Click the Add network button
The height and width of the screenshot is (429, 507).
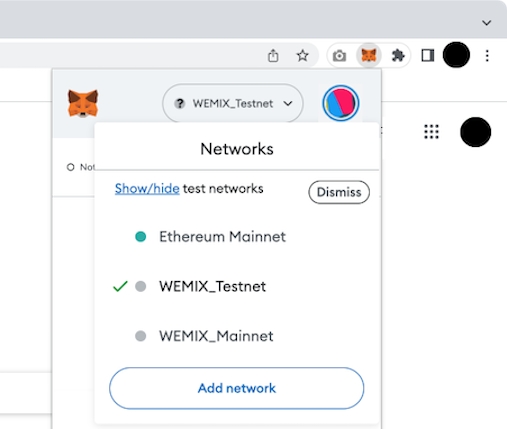click(237, 388)
